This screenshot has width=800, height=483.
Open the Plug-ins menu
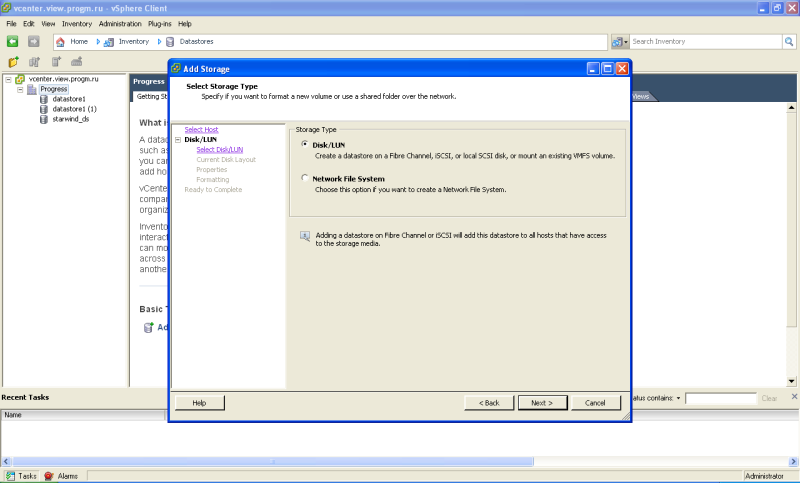pyautogui.click(x=160, y=24)
